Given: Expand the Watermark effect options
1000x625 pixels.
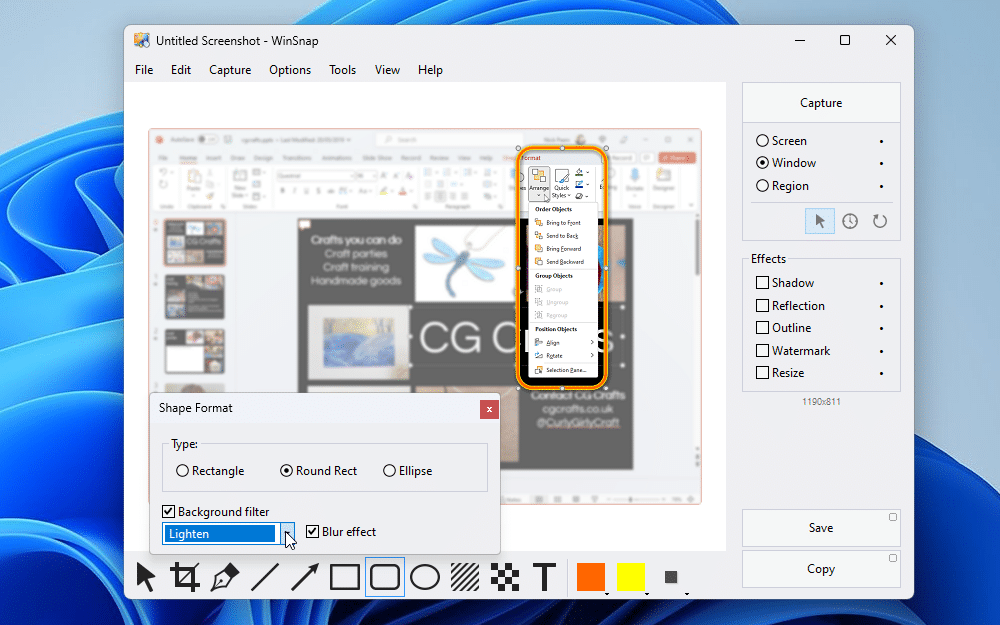Looking at the screenshot, I should pos(881,350).
